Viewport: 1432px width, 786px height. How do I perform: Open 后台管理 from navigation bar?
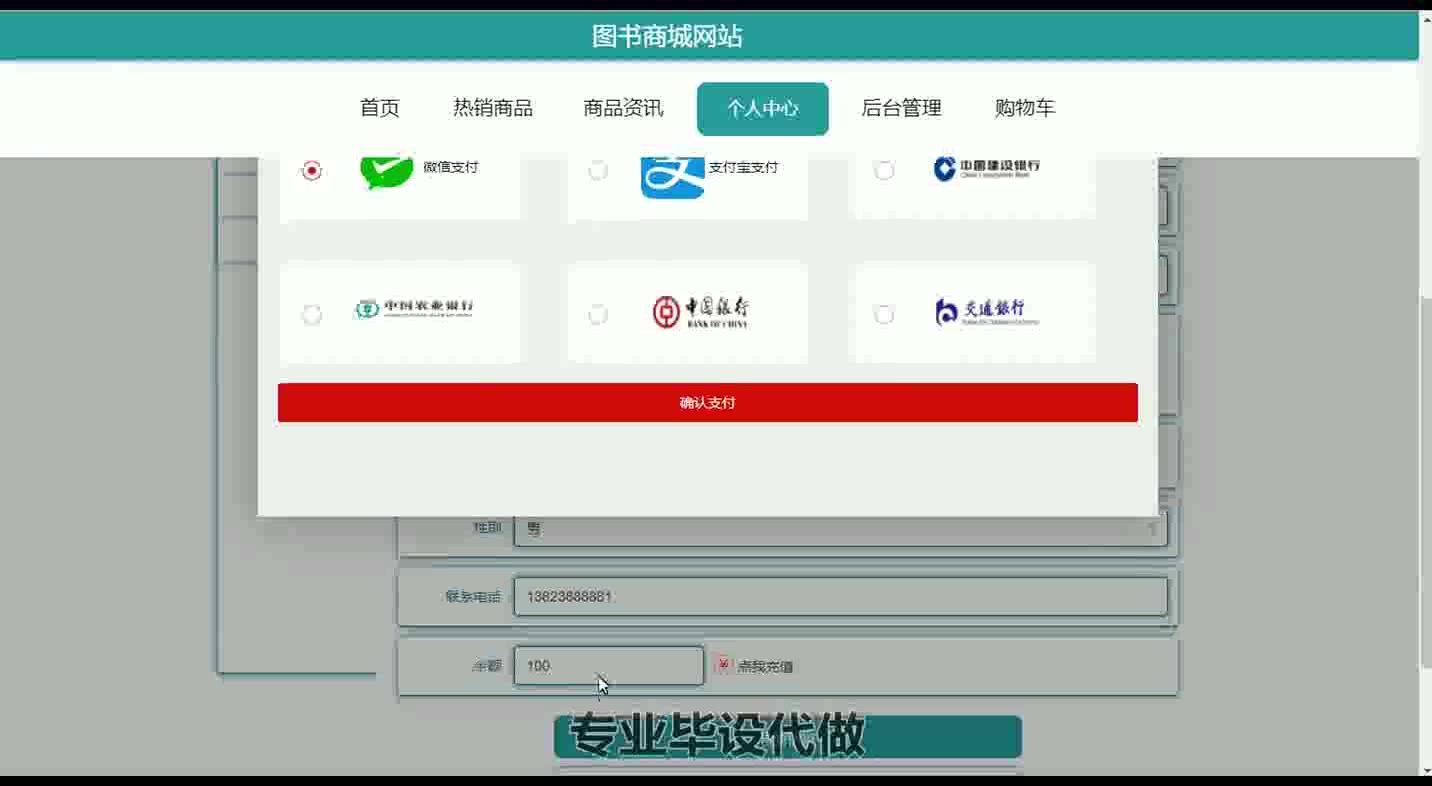(x=902, y=108)
